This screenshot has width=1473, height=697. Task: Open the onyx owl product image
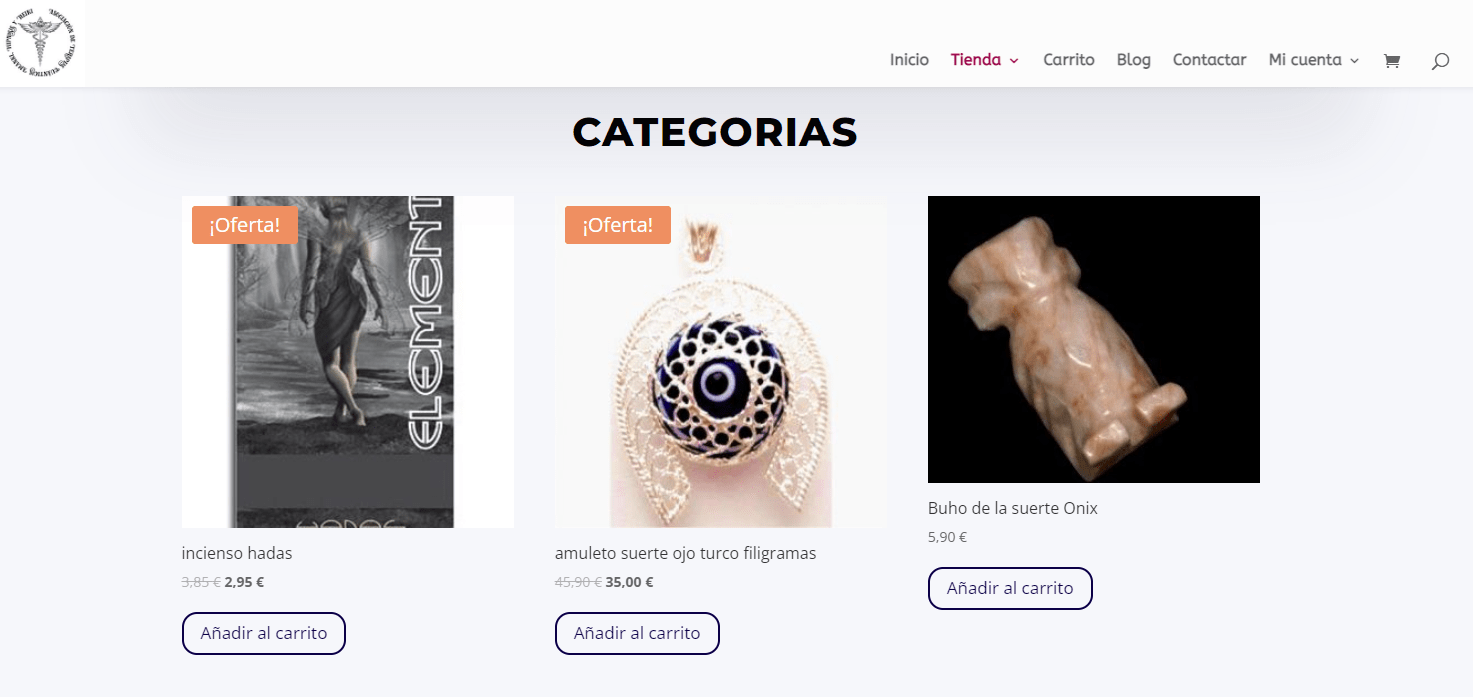pyautogui.click(x=1094, y=339)
